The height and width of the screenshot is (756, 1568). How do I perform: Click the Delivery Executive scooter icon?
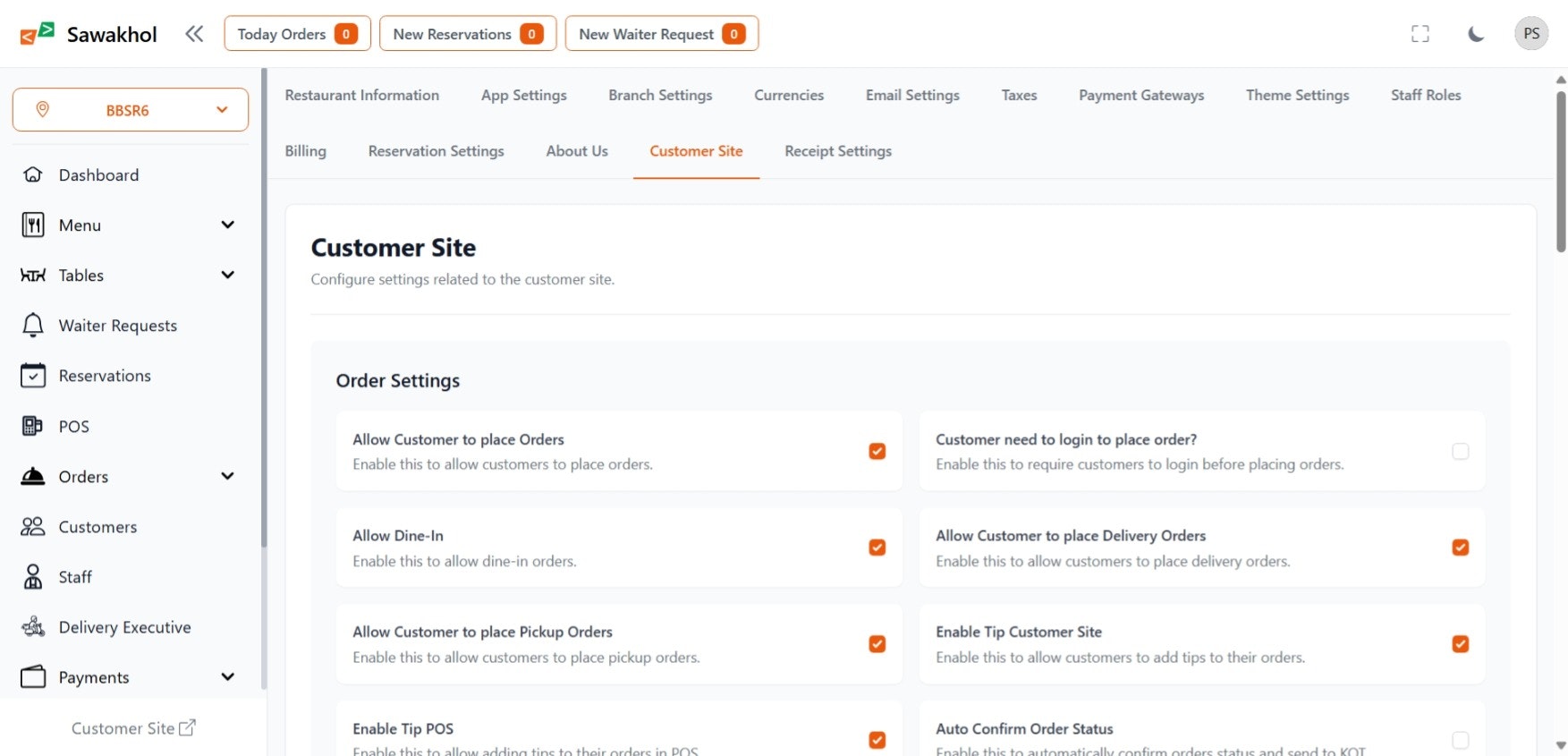(33, 626)
